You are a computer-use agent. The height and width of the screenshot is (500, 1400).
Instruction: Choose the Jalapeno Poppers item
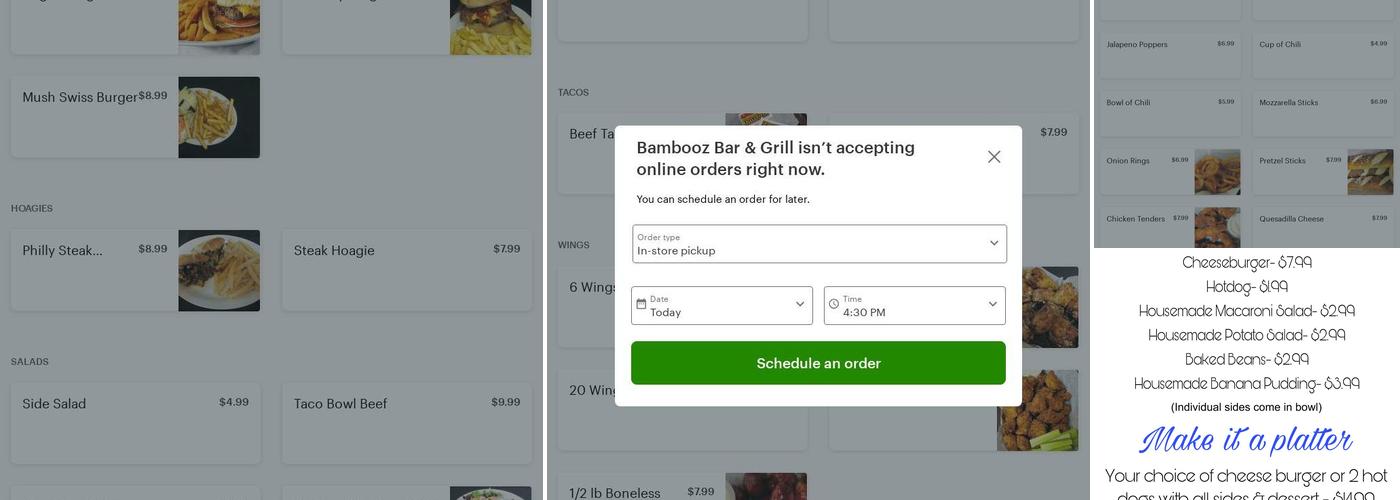pyautogui.click(x=1170, y=56)
